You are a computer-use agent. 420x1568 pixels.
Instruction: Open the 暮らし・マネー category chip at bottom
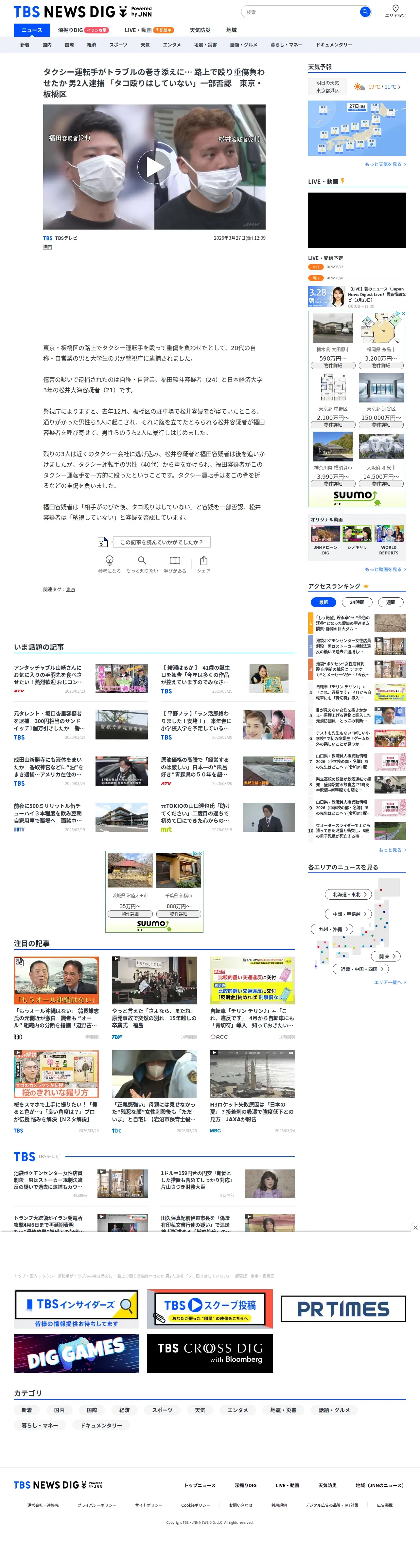pos(40,1425)
